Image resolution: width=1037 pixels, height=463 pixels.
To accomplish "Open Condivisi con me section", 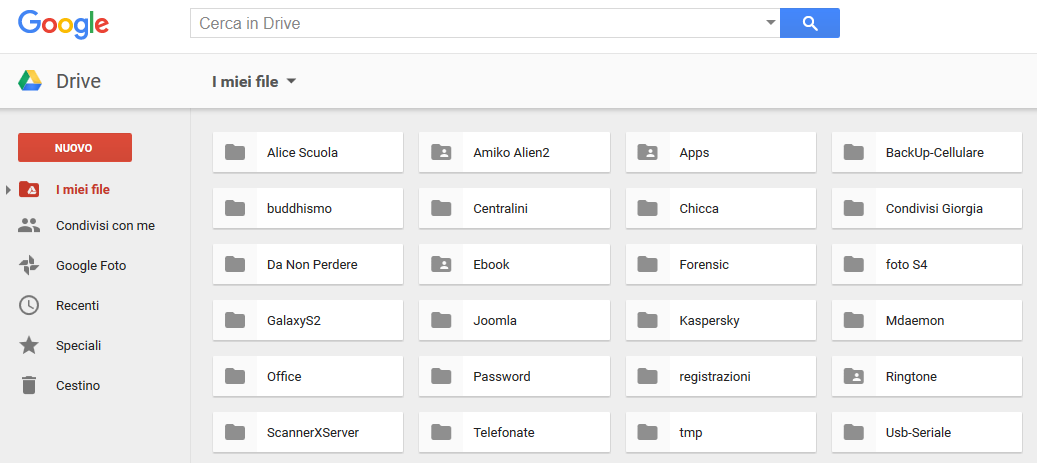I will pyautogui.click(x=105, y=226).
